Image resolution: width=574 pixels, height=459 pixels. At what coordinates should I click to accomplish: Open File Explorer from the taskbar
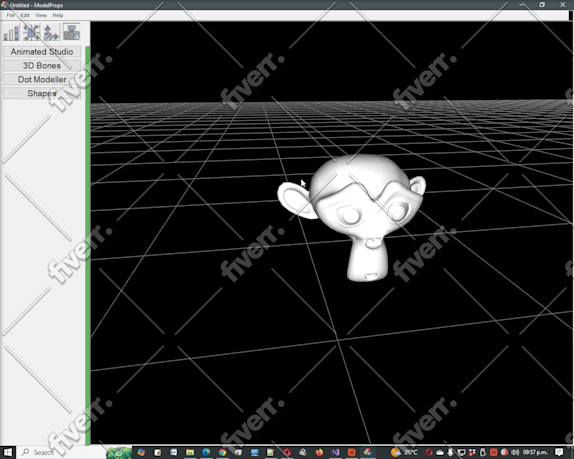pos(190,452)
